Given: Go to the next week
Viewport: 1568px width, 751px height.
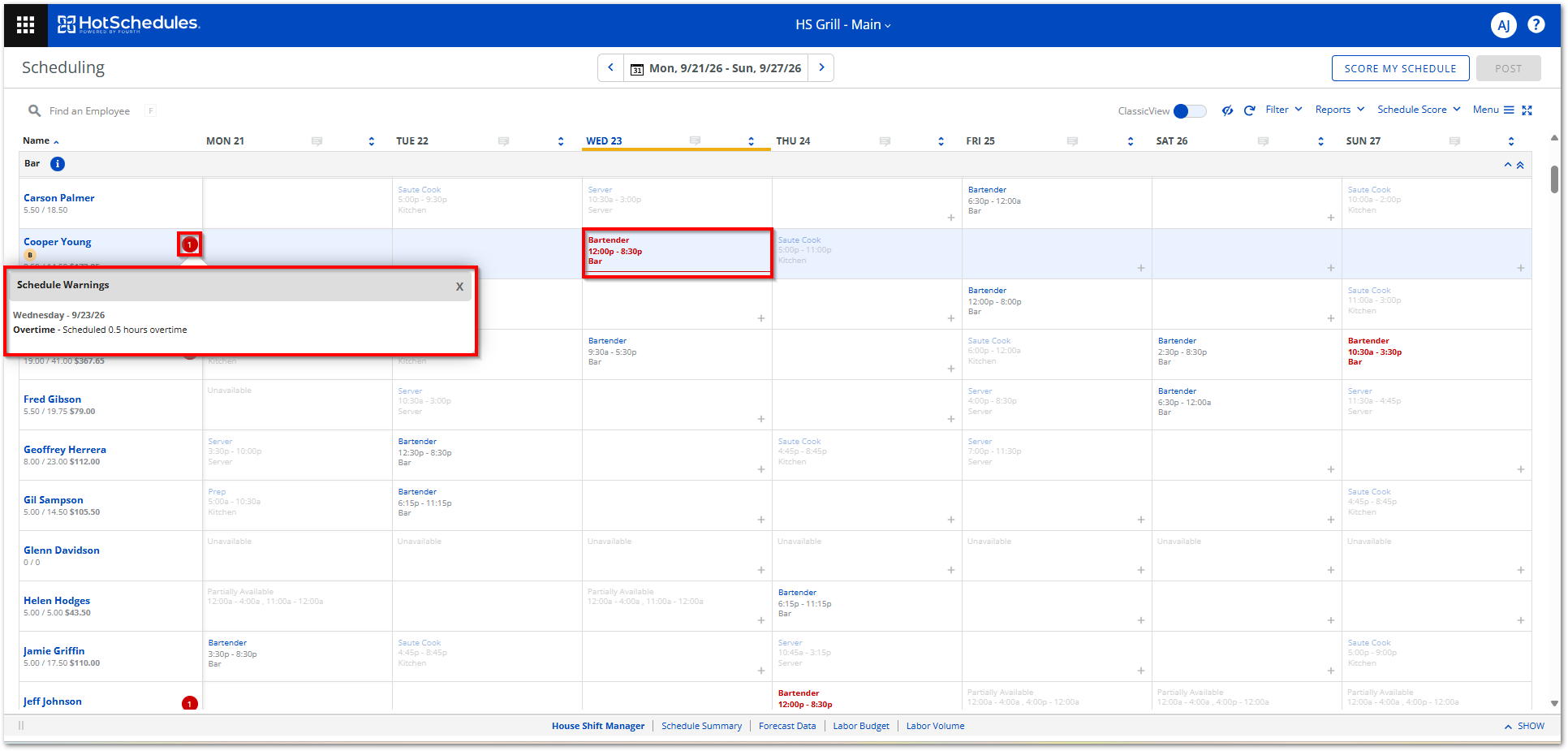Looking at the screenshot, I should coord(821,67).
